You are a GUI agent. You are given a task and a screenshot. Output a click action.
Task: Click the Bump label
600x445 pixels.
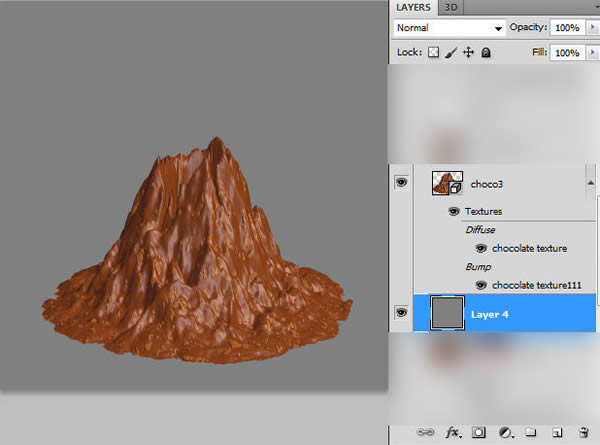click(x=478, y=267)
